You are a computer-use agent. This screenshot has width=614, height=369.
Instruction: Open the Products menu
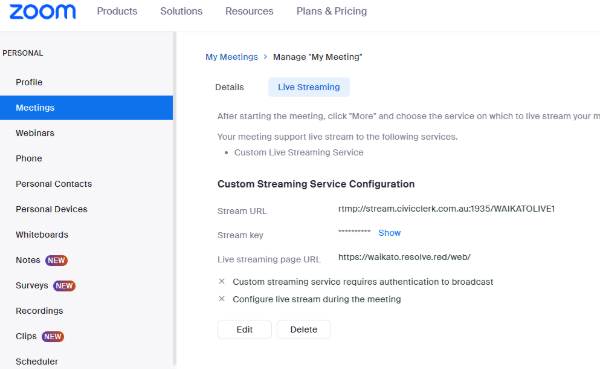117,11
